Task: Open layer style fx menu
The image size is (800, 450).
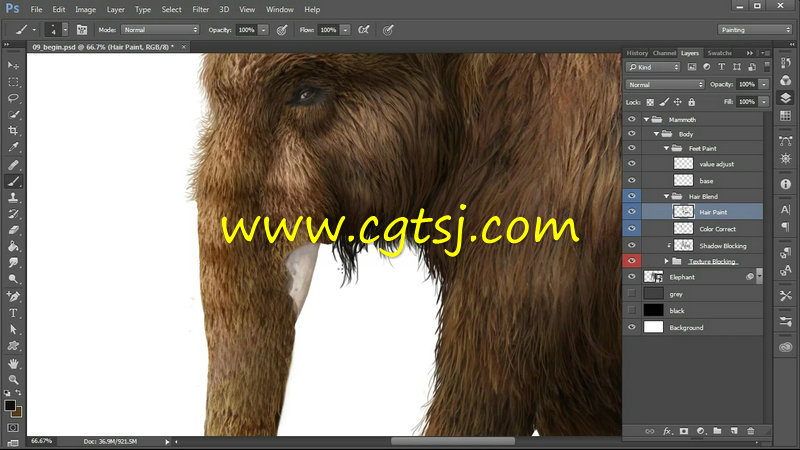Action: (x=667, y=431)
